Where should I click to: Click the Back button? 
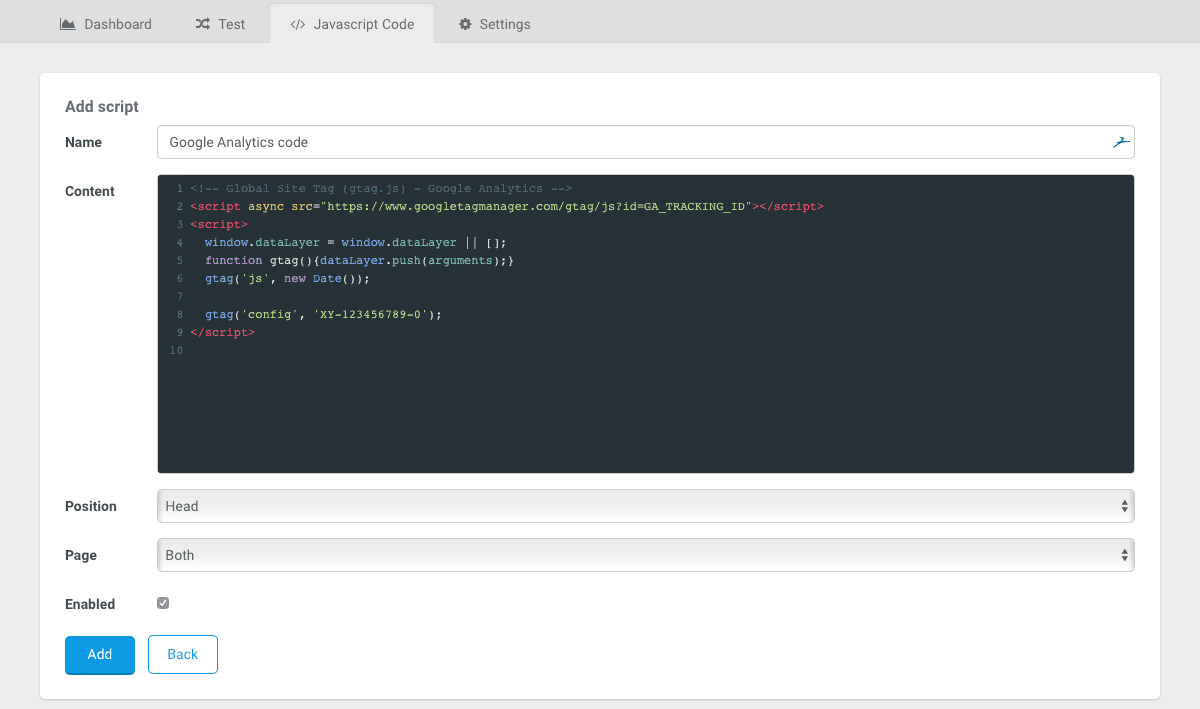tap(182, 654)
